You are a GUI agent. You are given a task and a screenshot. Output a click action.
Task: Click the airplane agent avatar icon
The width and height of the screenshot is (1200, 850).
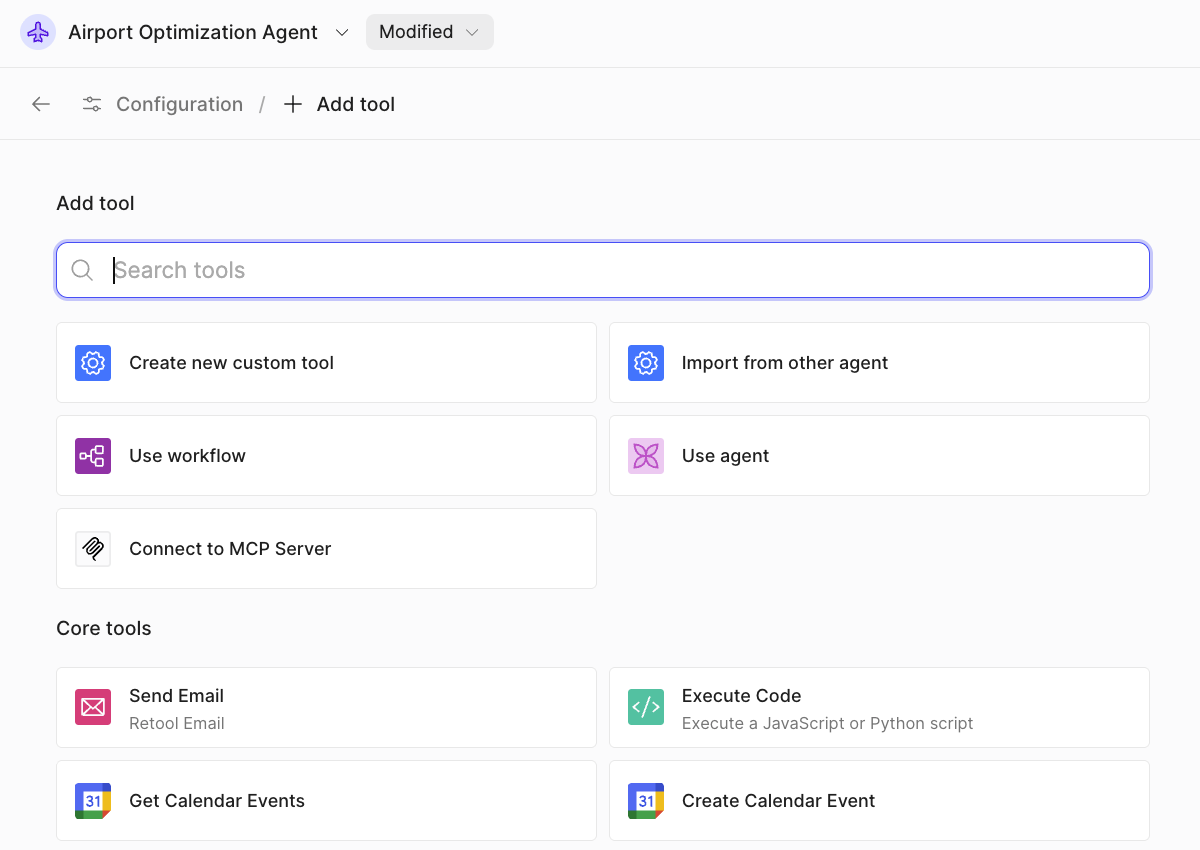(37, 31)
